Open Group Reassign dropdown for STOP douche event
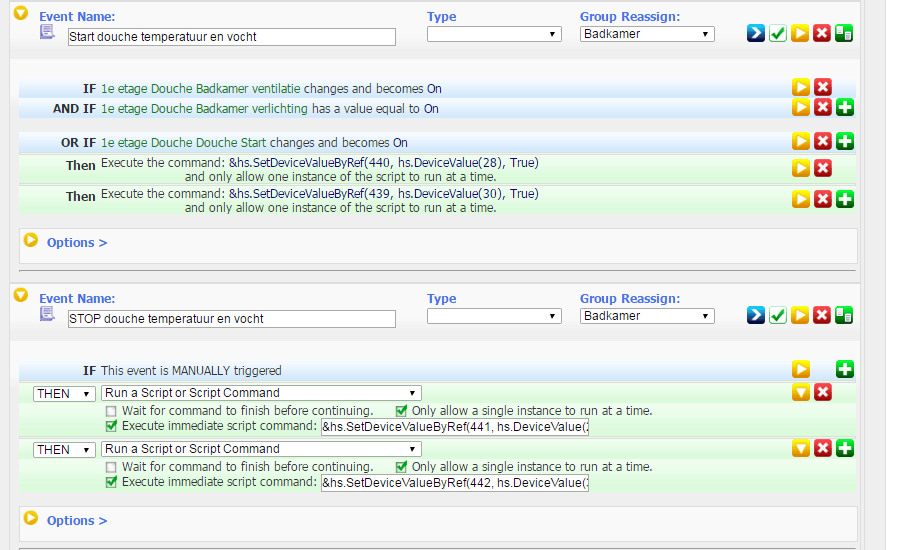 647,316
